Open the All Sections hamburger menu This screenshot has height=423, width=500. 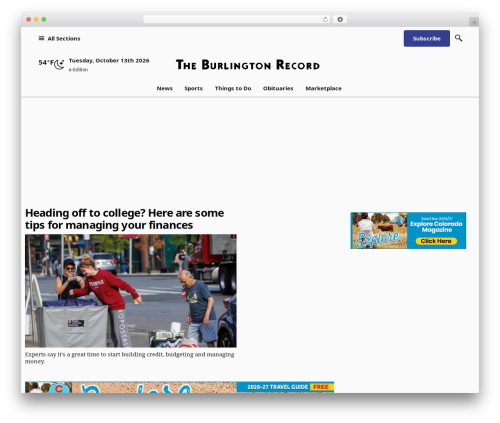coord(59,38)
